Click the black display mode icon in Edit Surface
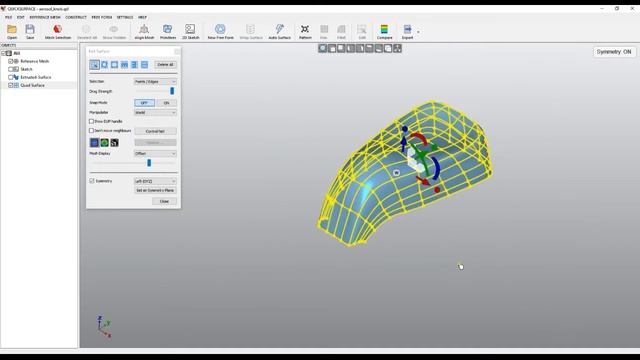The image size is (640, 360). pos(115,142)
